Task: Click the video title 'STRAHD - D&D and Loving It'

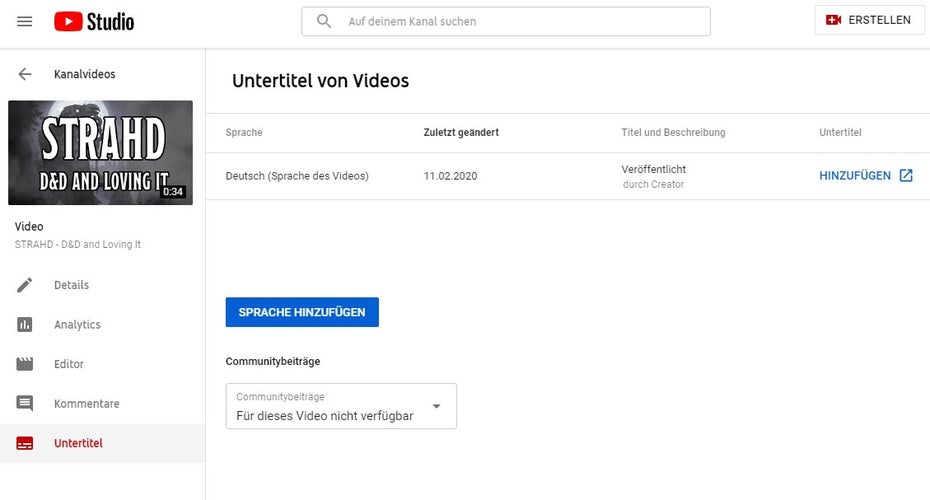Action: pos(78,244)
